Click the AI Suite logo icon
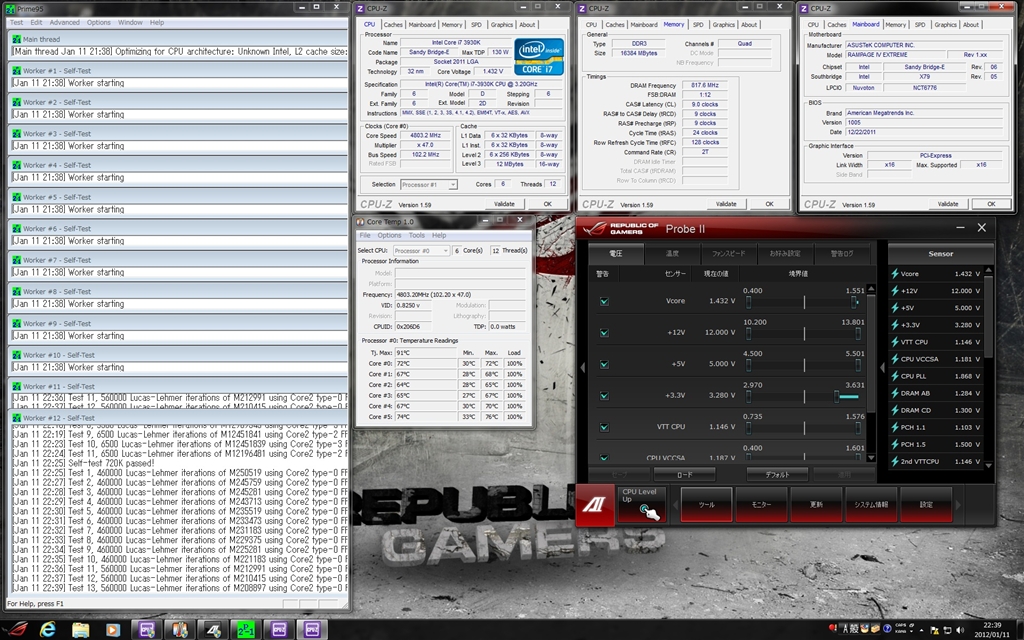Screen dimensions: 1024x640 [x=594, y=505]
